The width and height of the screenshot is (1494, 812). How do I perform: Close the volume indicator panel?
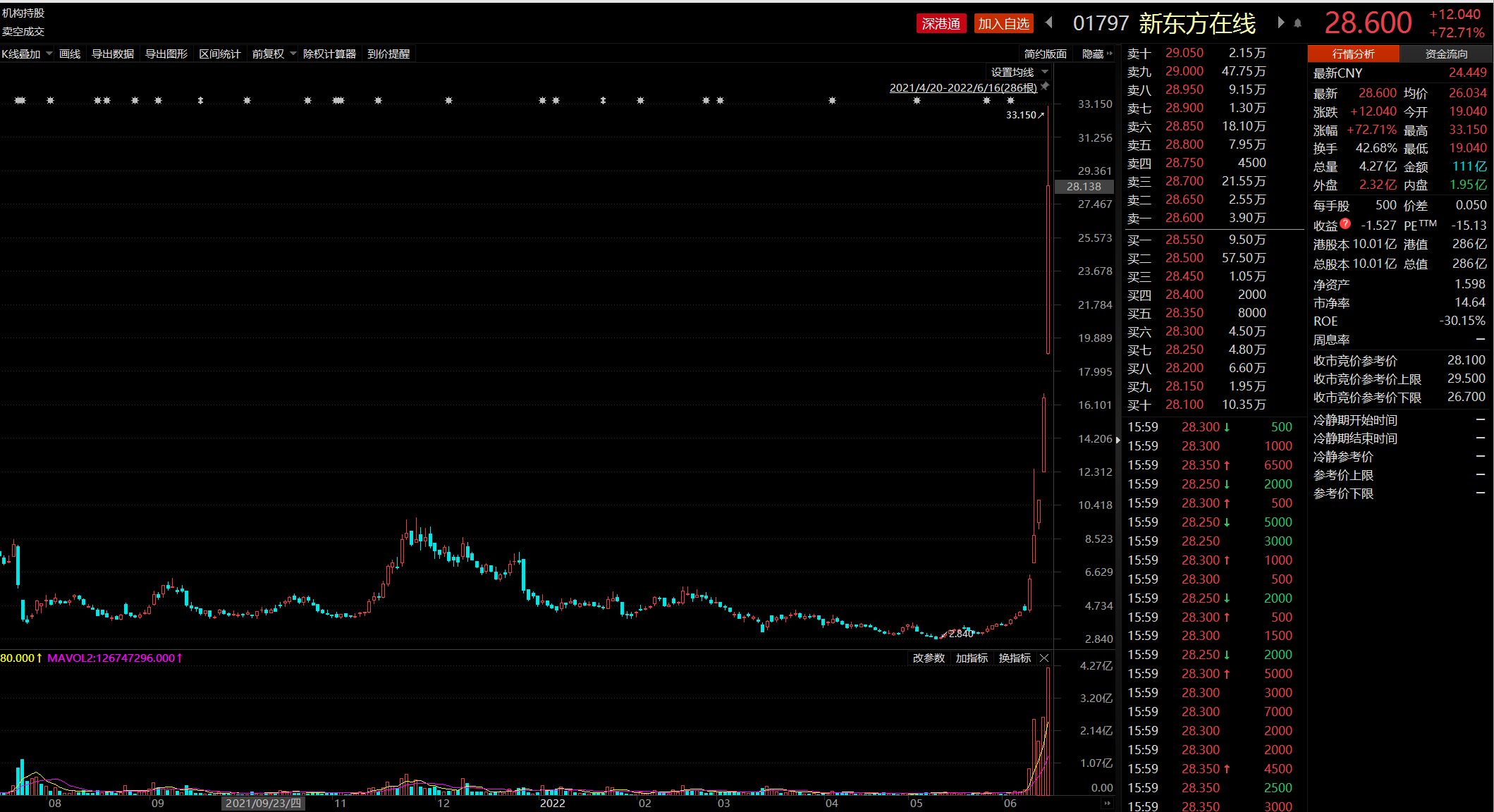pyautogui.click(x=1044, y=658)
